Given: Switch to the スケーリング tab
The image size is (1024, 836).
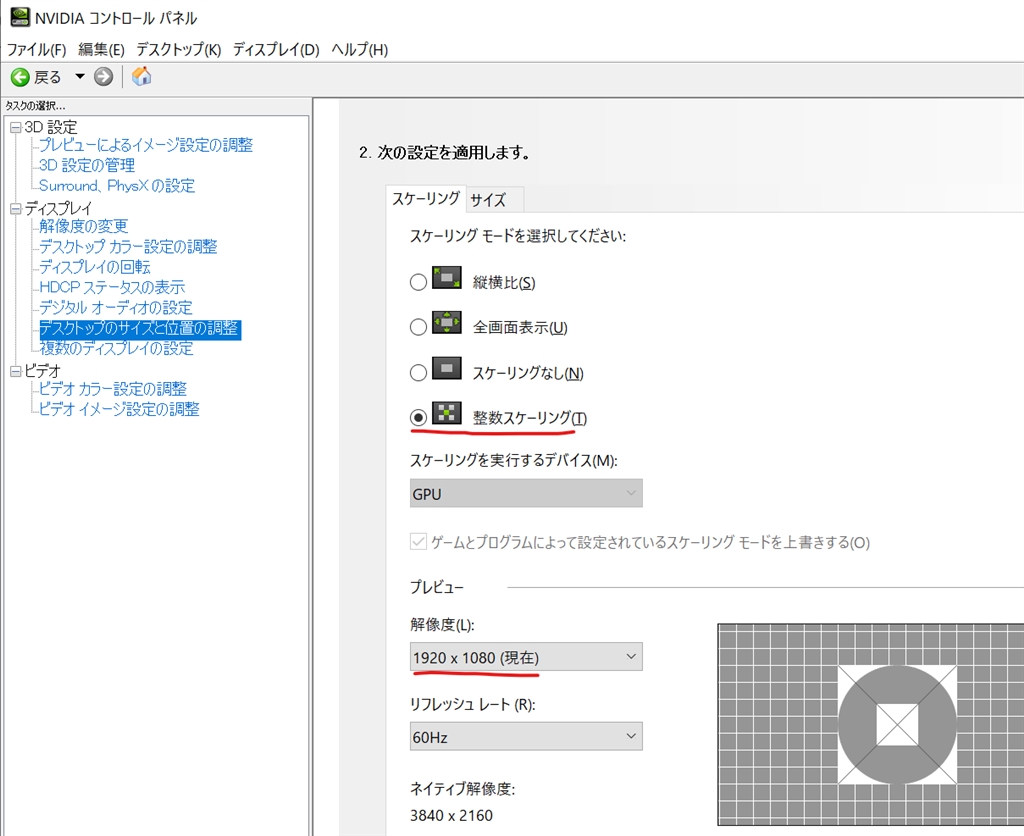Looking at the screenshot, I should pyautogui.click(x=426, y=199).
